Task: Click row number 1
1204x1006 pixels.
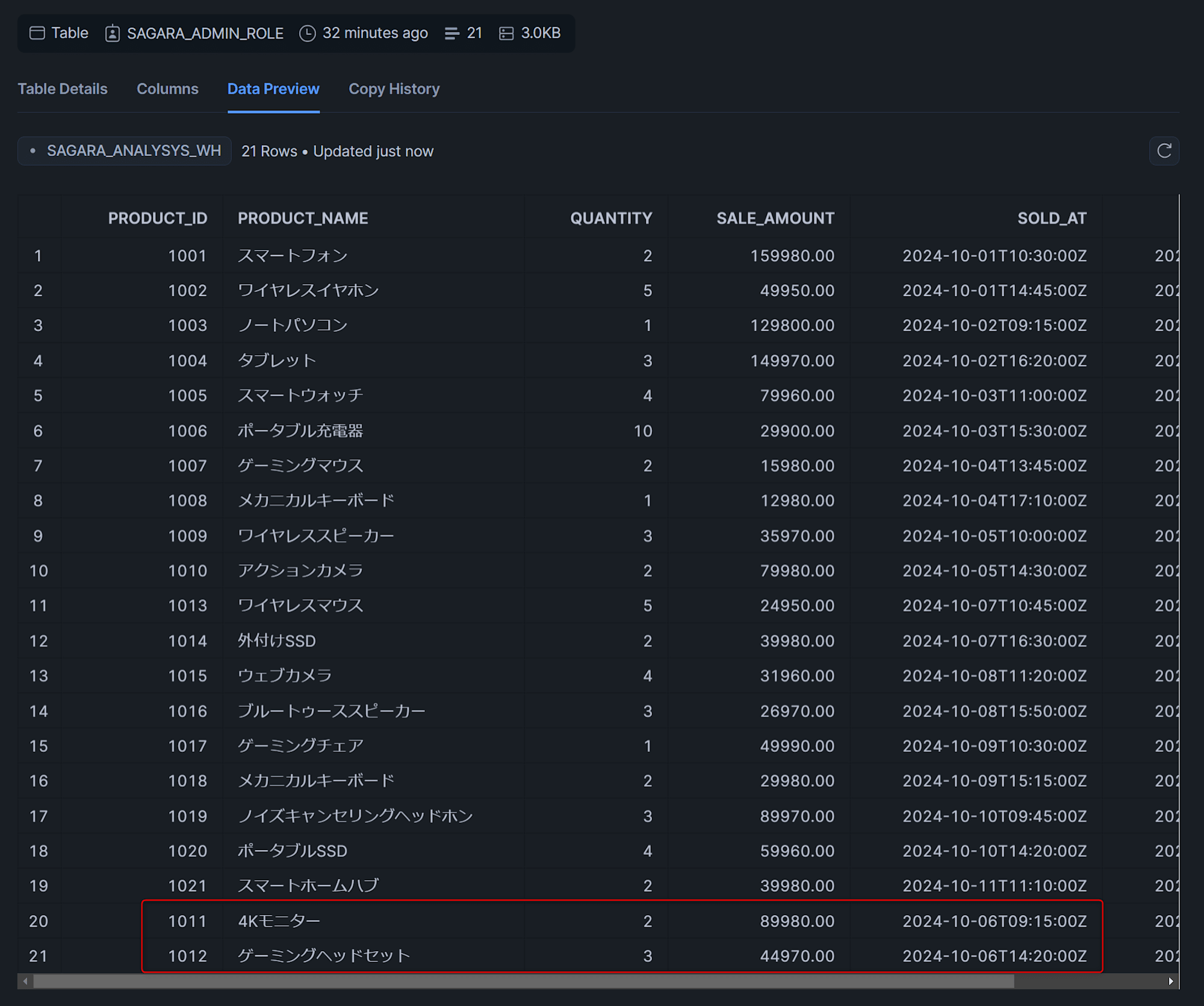Action: [x=38, y=256]
